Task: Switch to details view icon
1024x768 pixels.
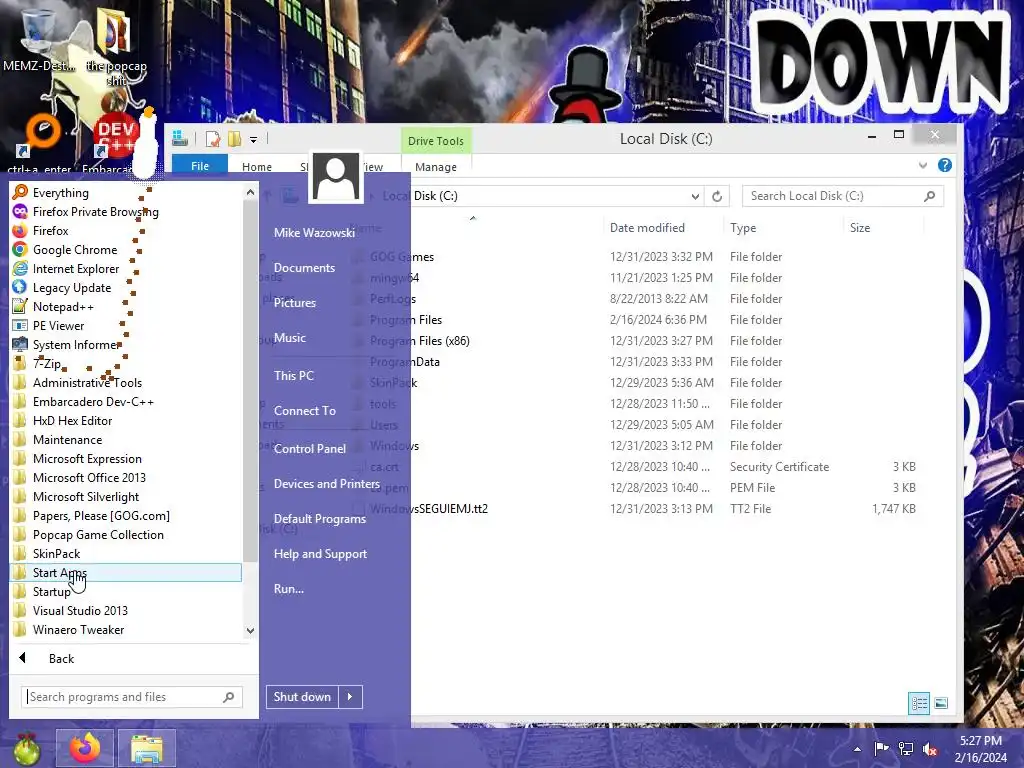Action: (x=919, y=703)
